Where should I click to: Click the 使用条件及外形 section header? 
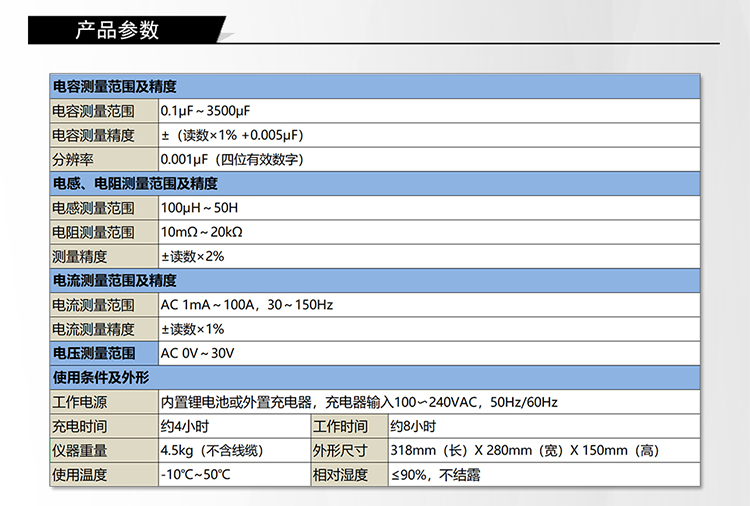click(x=100, y=378)
